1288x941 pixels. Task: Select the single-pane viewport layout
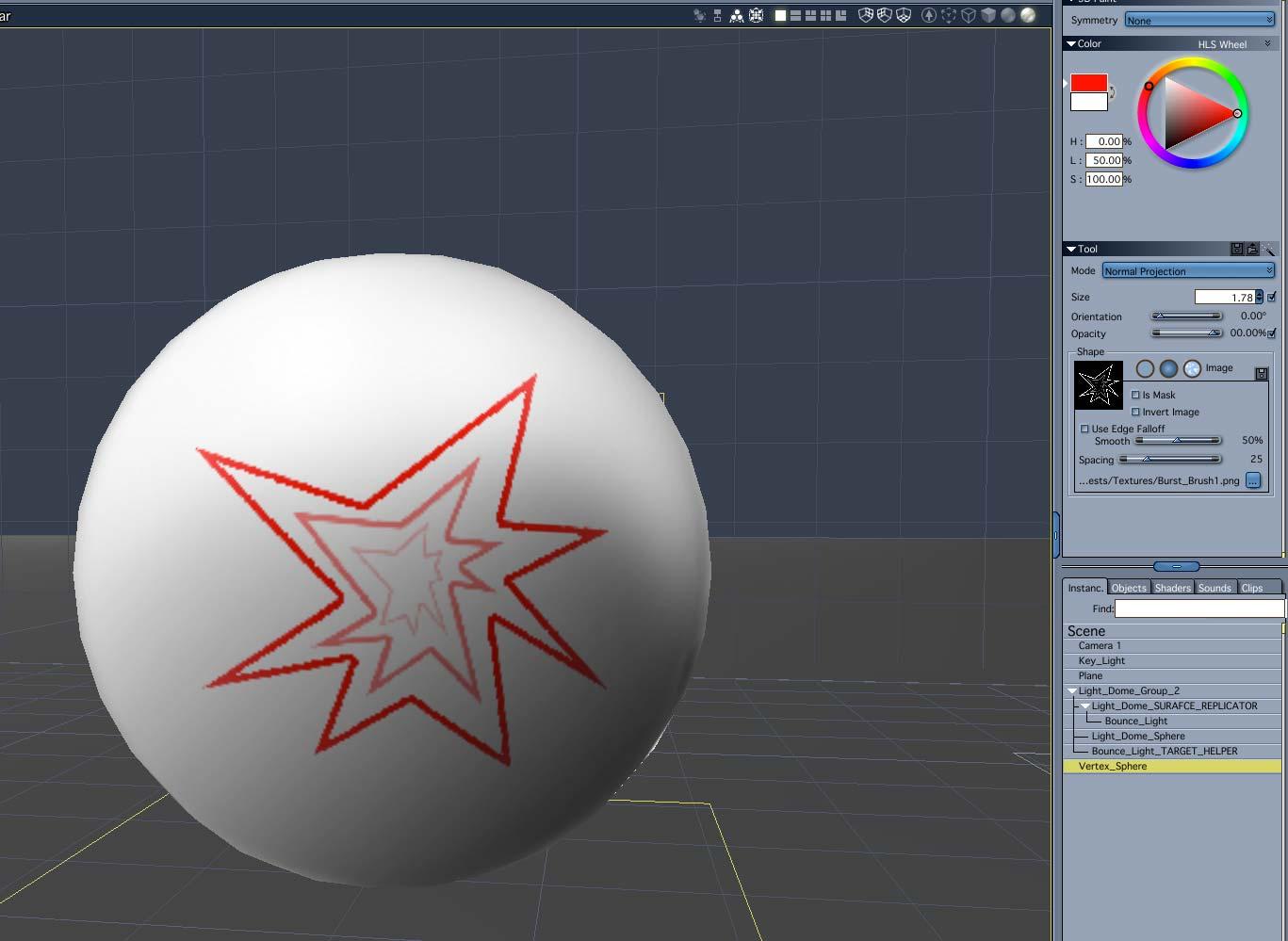click(780, 15)
